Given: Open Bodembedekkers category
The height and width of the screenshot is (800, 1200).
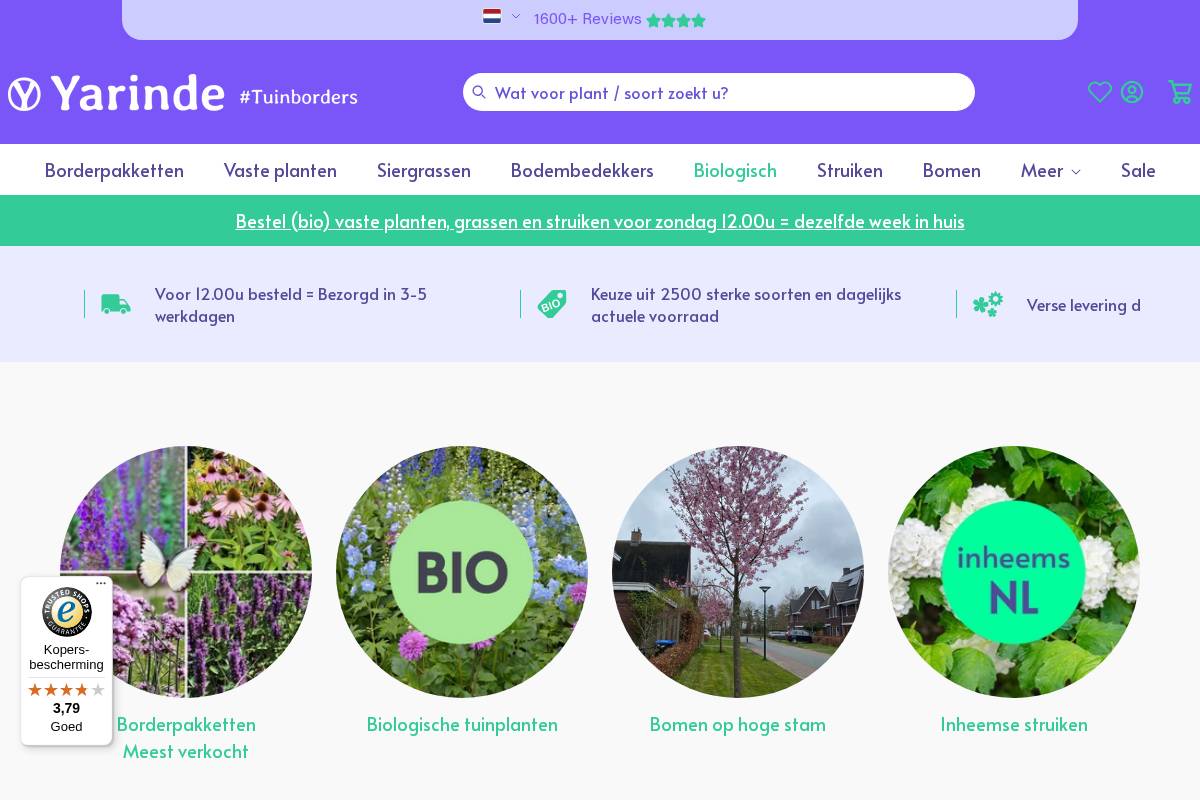Looking at the screenshot, I should 582,170.
